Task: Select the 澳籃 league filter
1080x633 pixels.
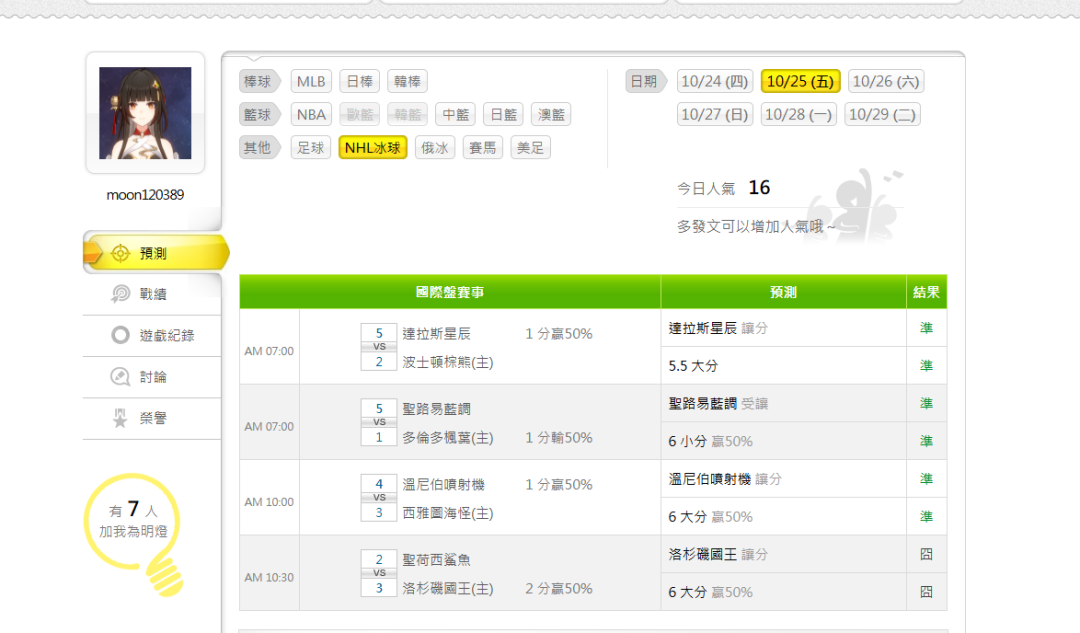Action: point(551,114)
